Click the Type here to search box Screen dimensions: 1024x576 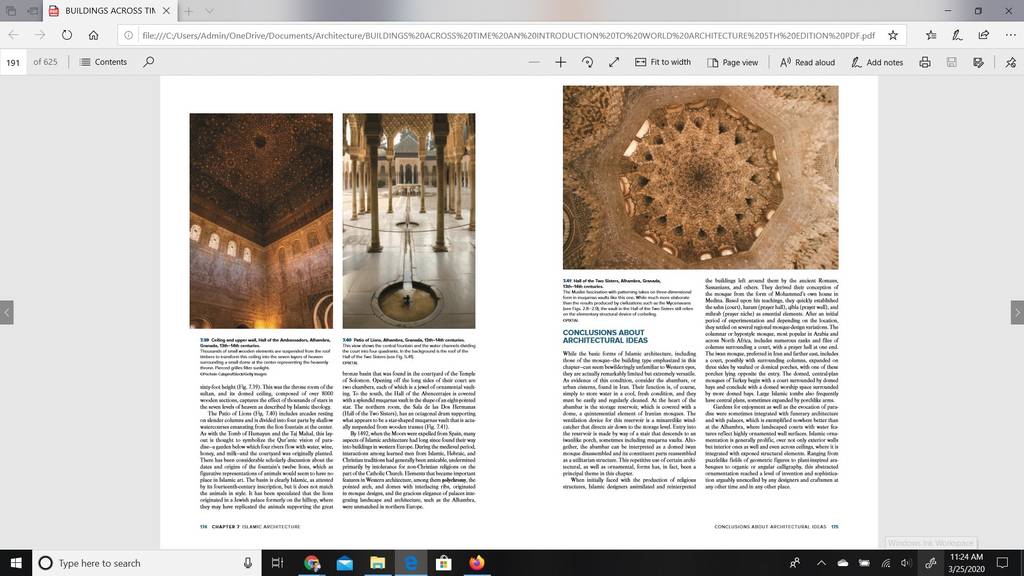[x=147, y=563]
